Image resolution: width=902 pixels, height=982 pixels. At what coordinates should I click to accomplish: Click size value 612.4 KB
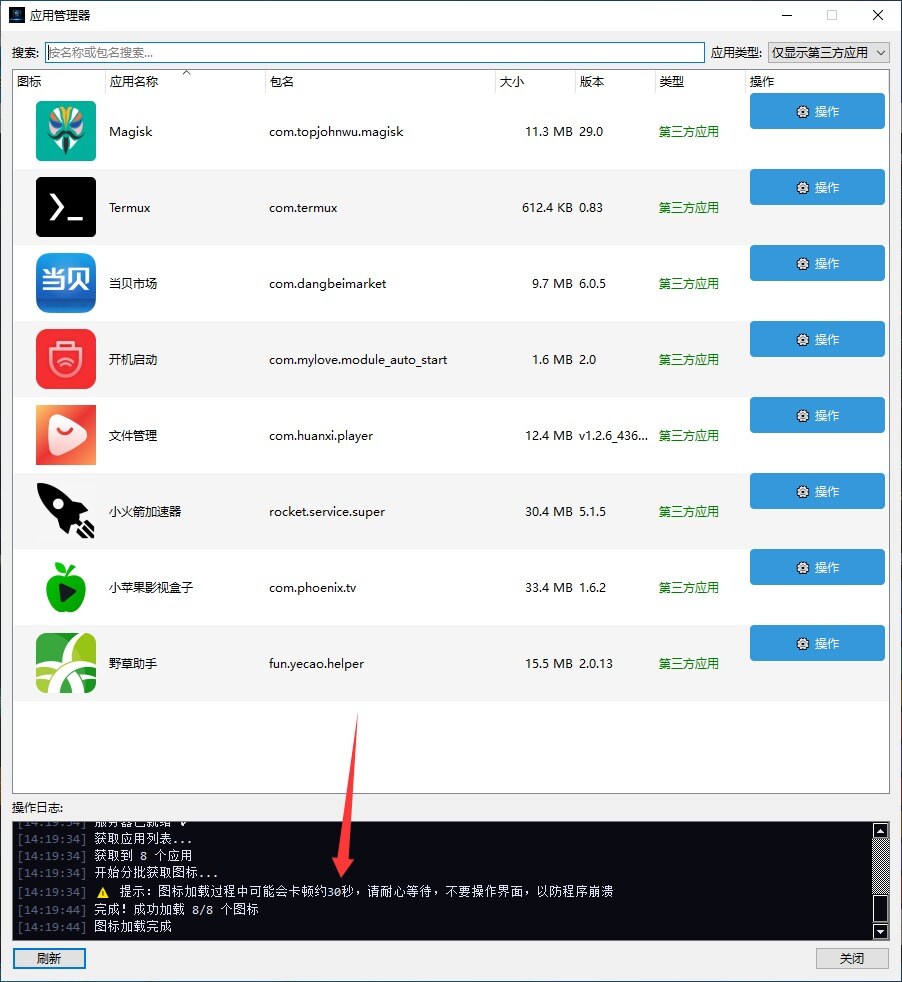[x=547, y=207]
